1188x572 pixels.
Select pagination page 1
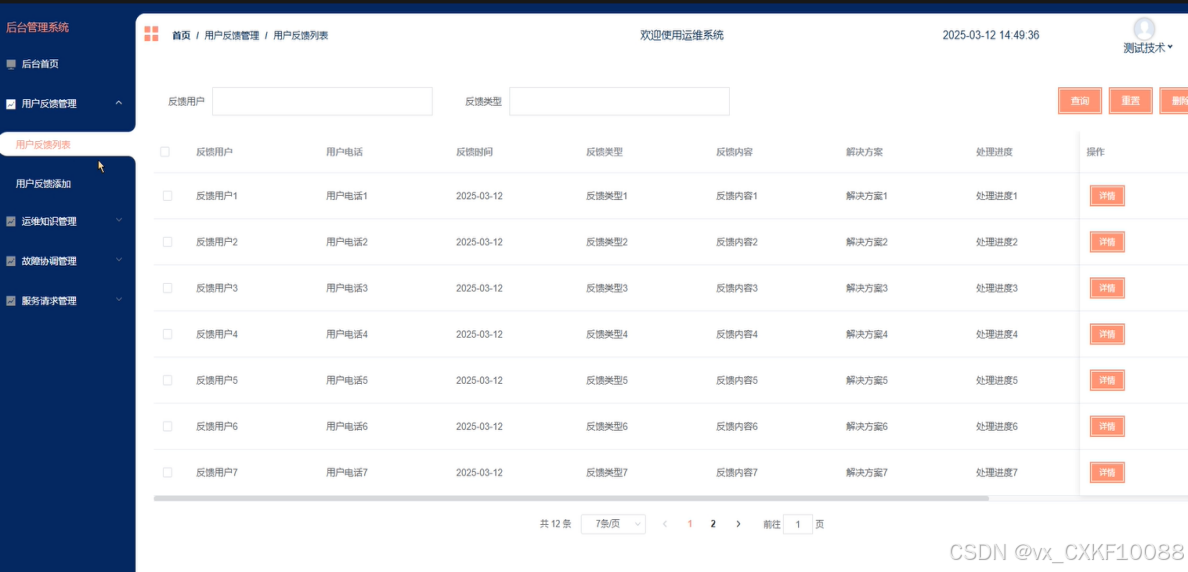click(689, 524)
